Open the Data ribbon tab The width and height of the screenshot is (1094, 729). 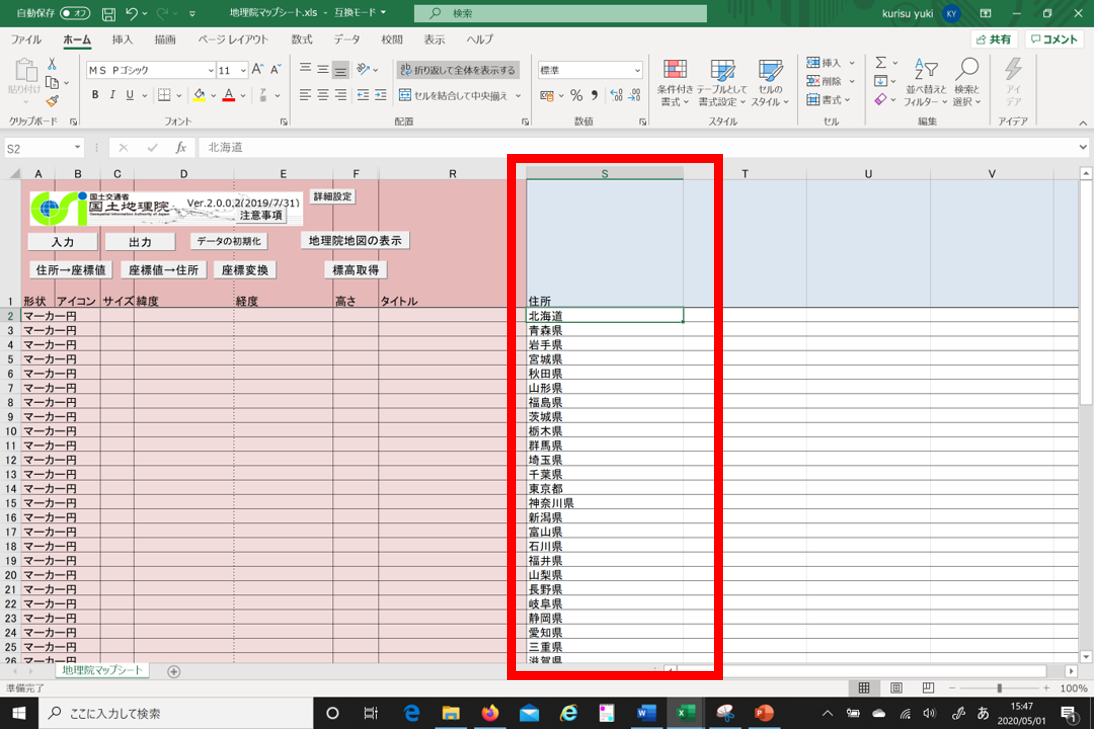coord(347,40)
